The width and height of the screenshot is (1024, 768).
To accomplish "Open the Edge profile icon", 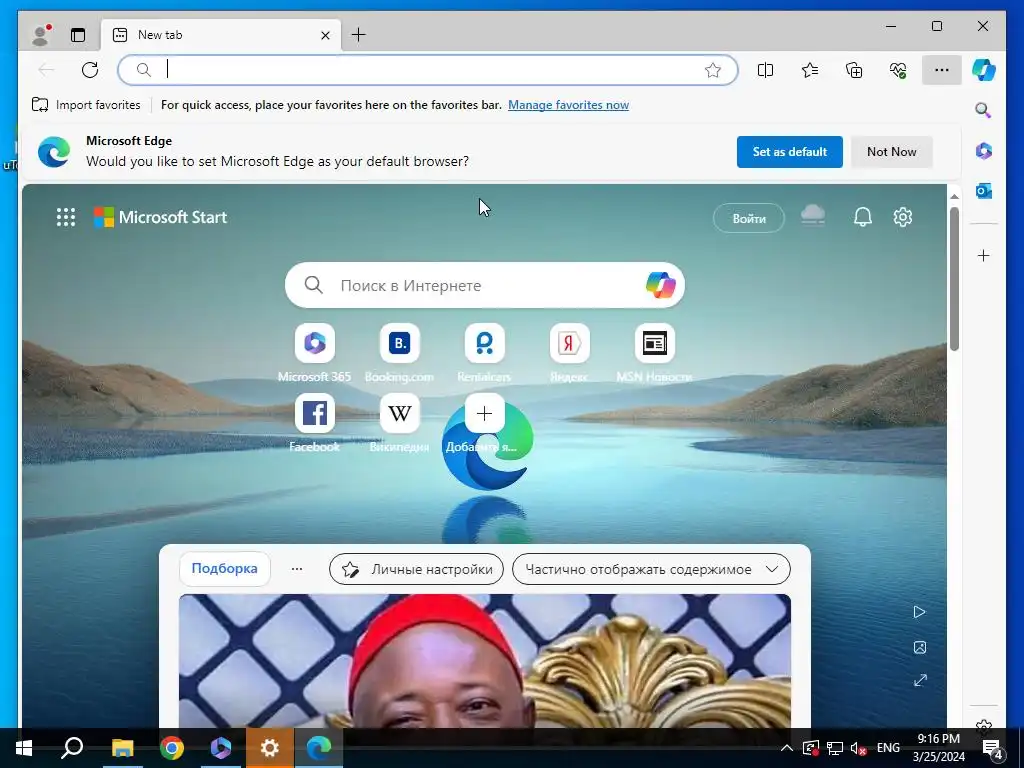I will pyautogui.click(x=41, y=35).
